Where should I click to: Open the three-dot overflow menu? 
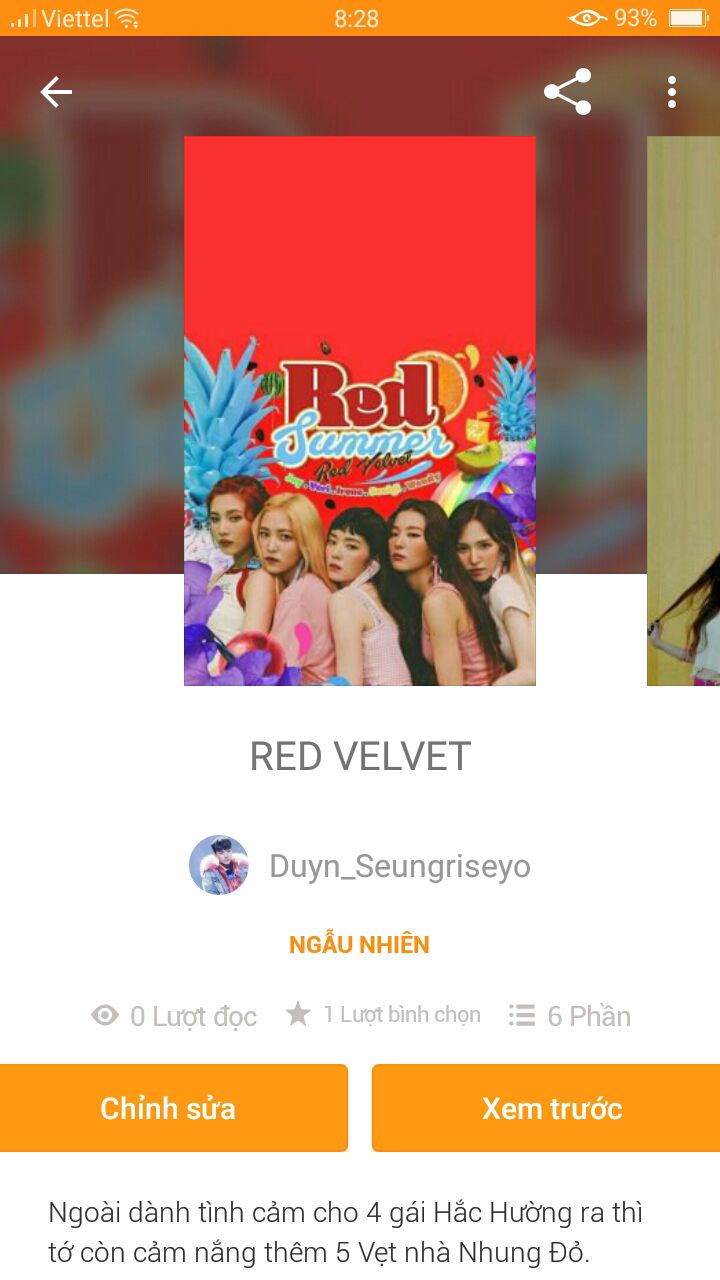(x=672, y=92)
